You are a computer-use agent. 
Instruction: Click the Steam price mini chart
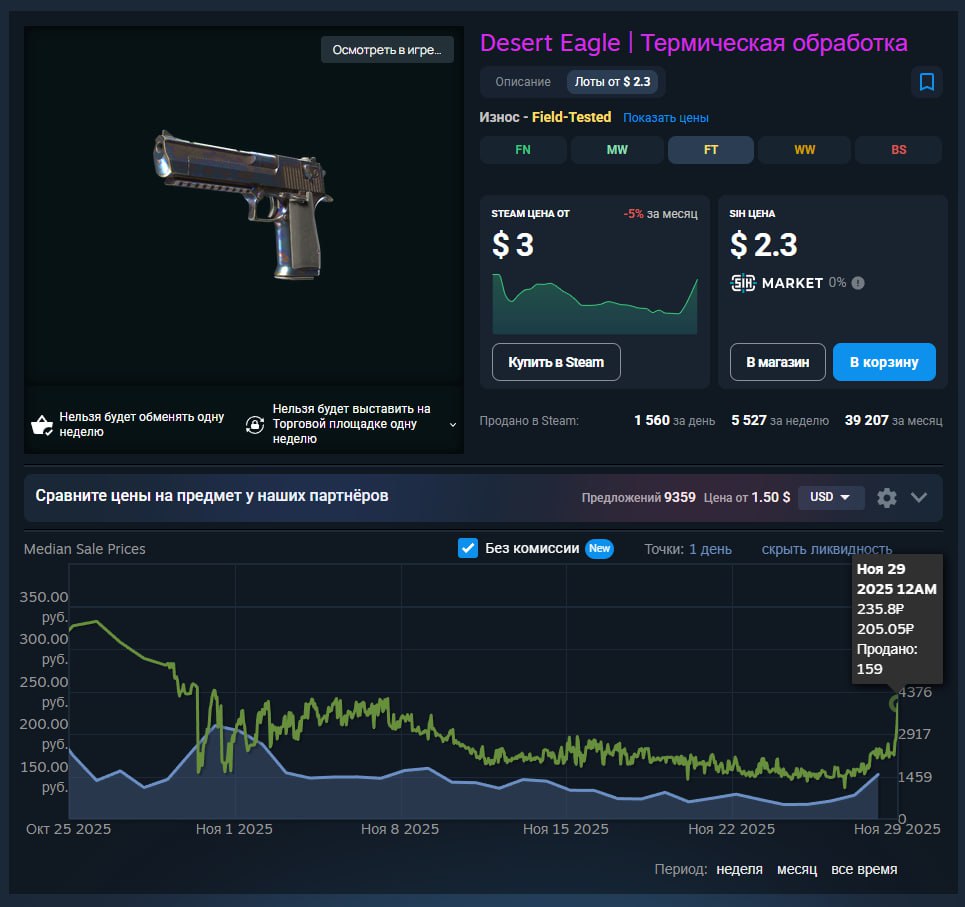coord(594,302)
